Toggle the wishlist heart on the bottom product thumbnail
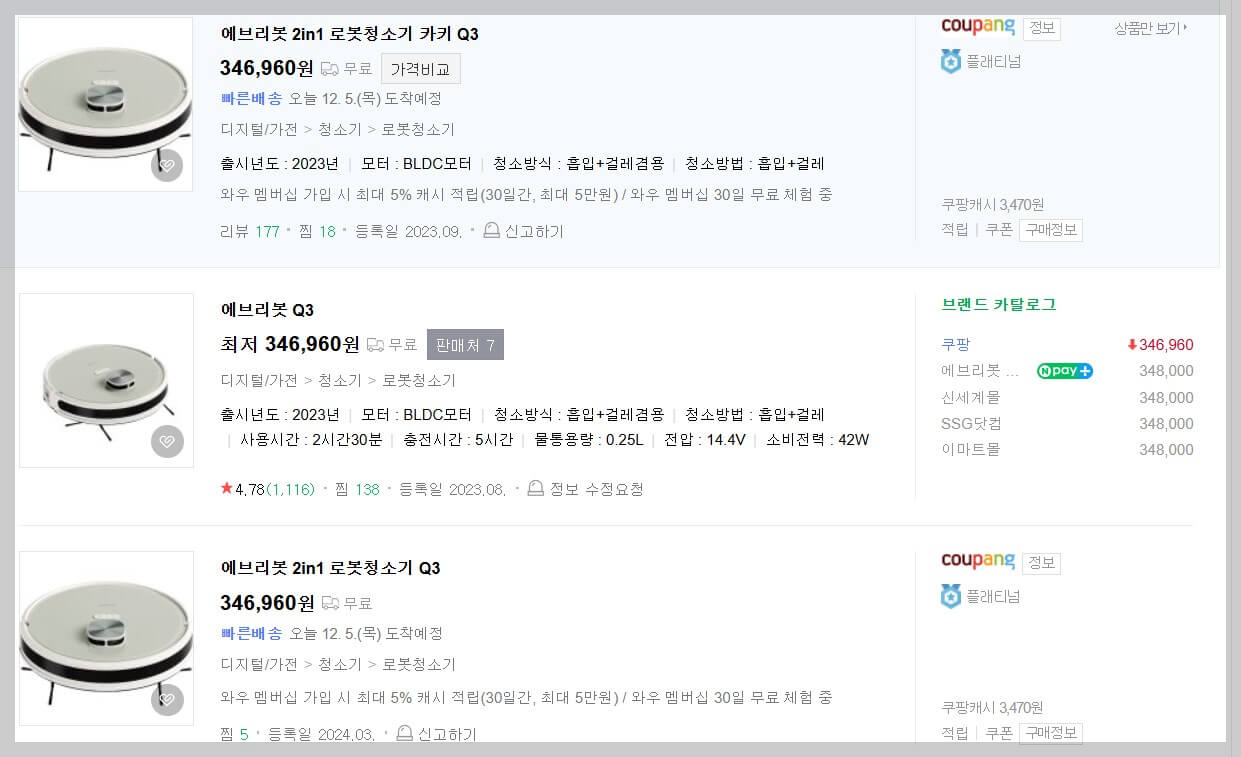1241x757 pixels. 166,699
